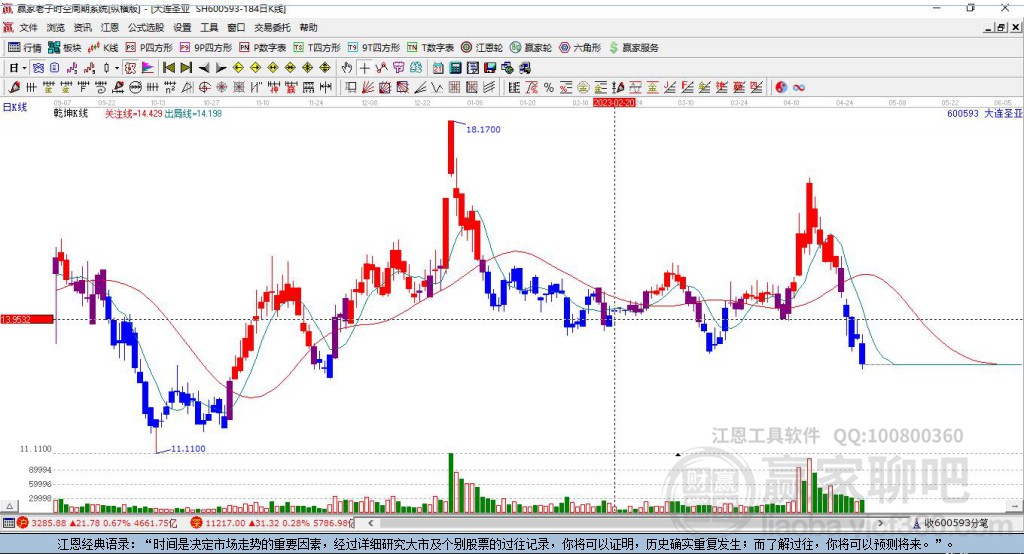Open 赢家服务 with the dollar icon
1024x554 pixels.
pos(633,48)
